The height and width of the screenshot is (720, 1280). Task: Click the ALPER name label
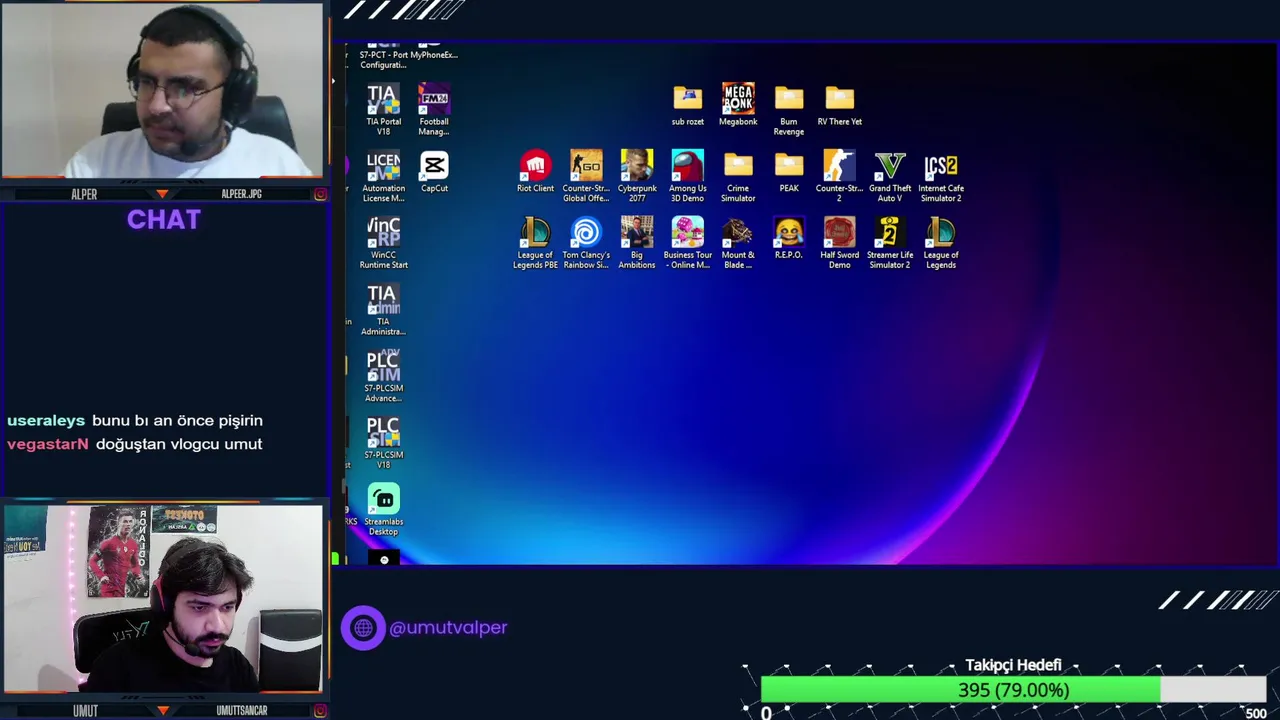pyautogui.click(x=84, y=194)
